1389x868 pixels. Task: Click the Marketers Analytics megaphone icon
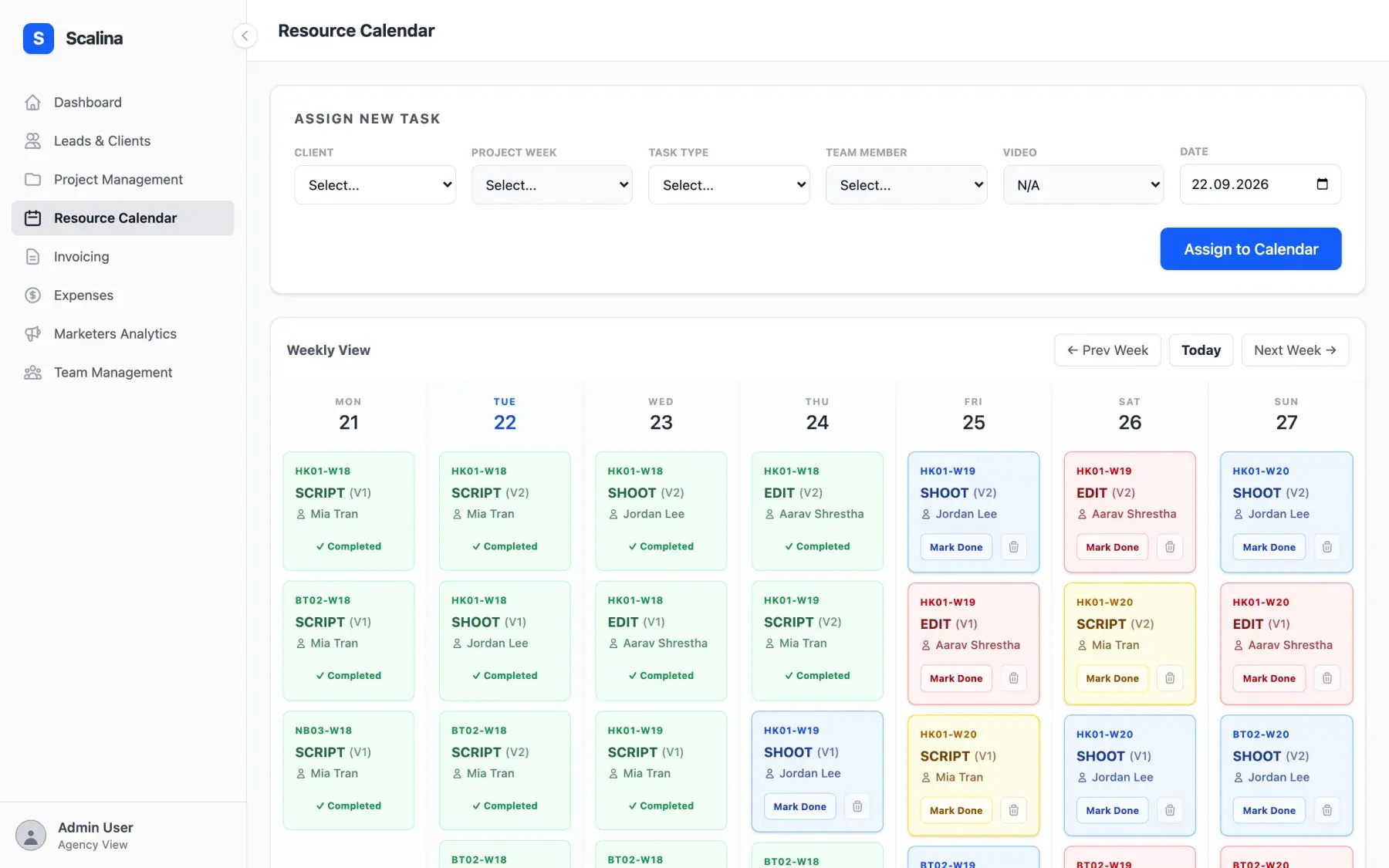(32, 334)
